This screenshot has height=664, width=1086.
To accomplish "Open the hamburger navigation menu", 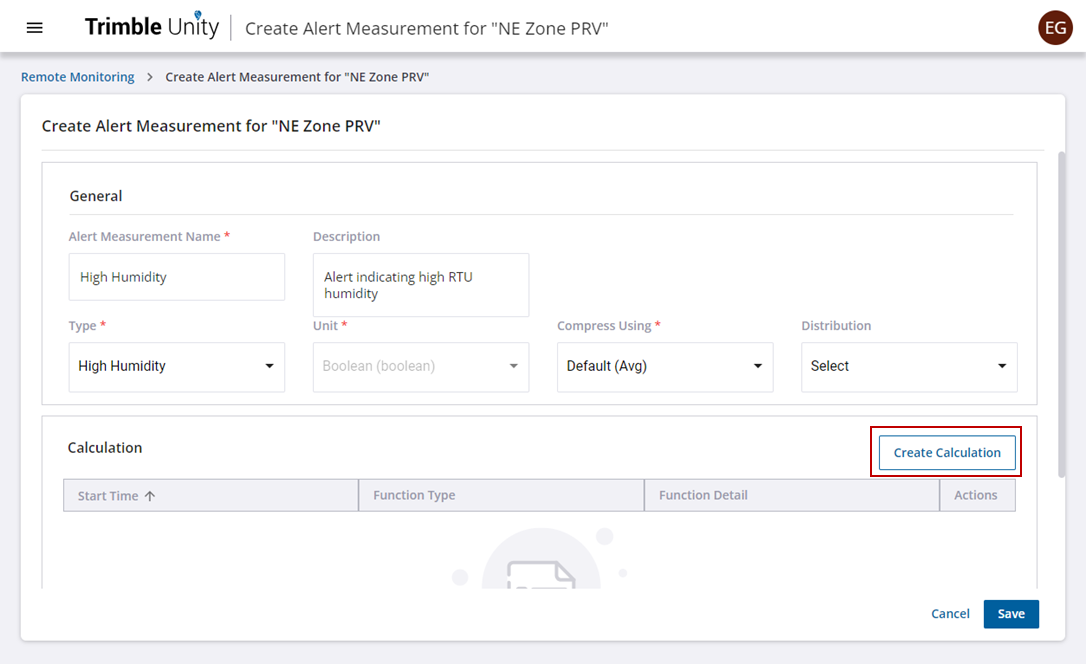I will [35, 27].
